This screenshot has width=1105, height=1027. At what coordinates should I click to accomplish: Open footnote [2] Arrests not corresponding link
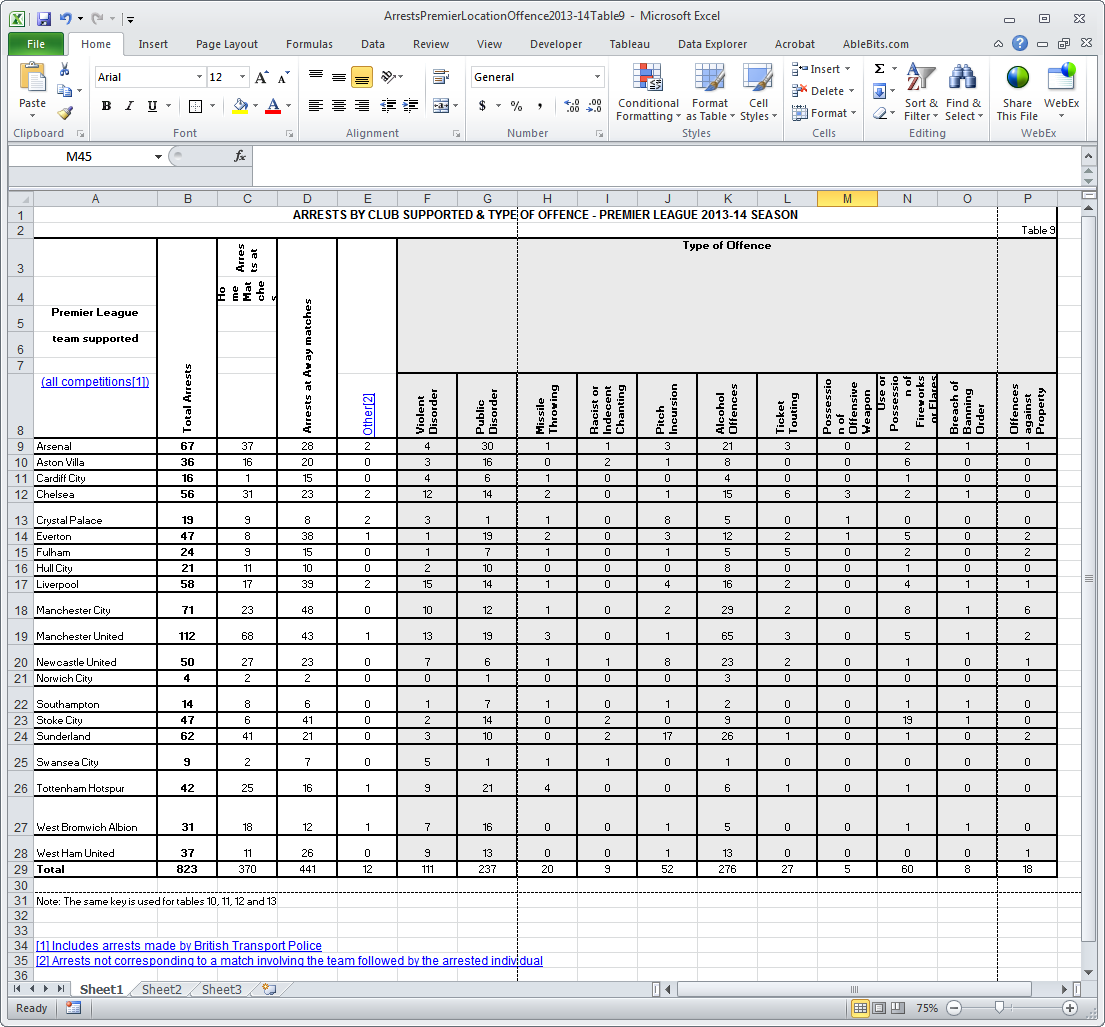click(x=290, y=960)
